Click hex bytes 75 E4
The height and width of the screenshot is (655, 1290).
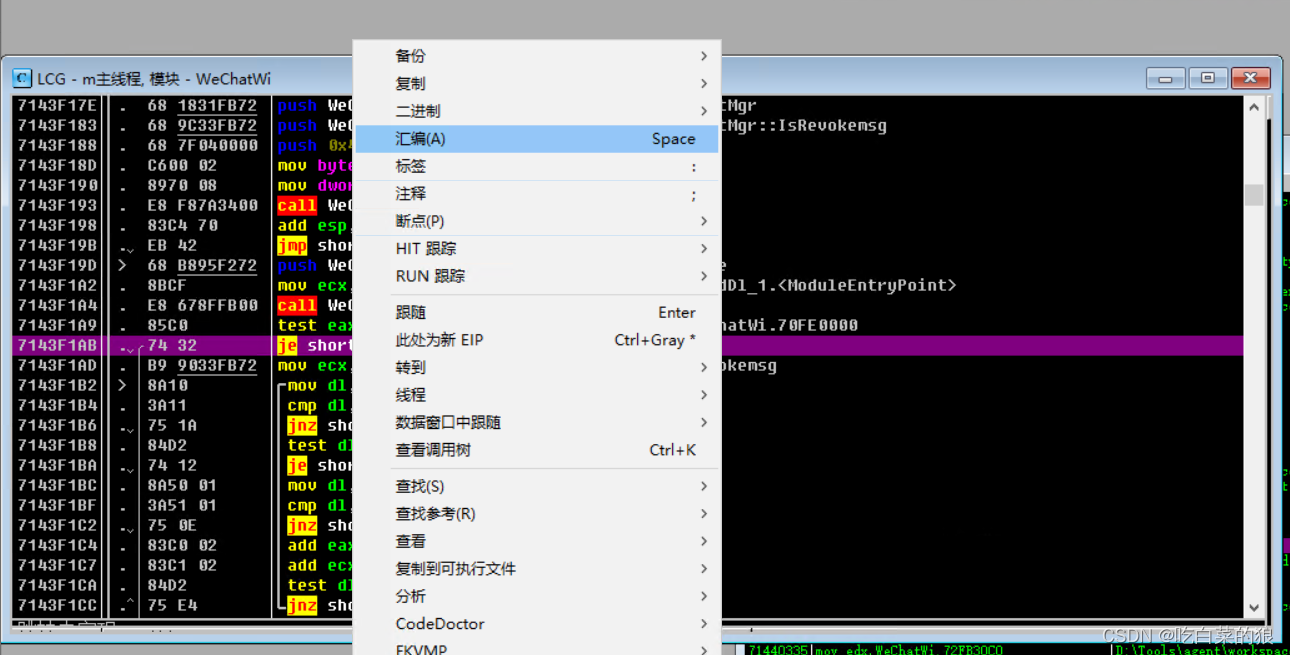(x=172, y=606)
